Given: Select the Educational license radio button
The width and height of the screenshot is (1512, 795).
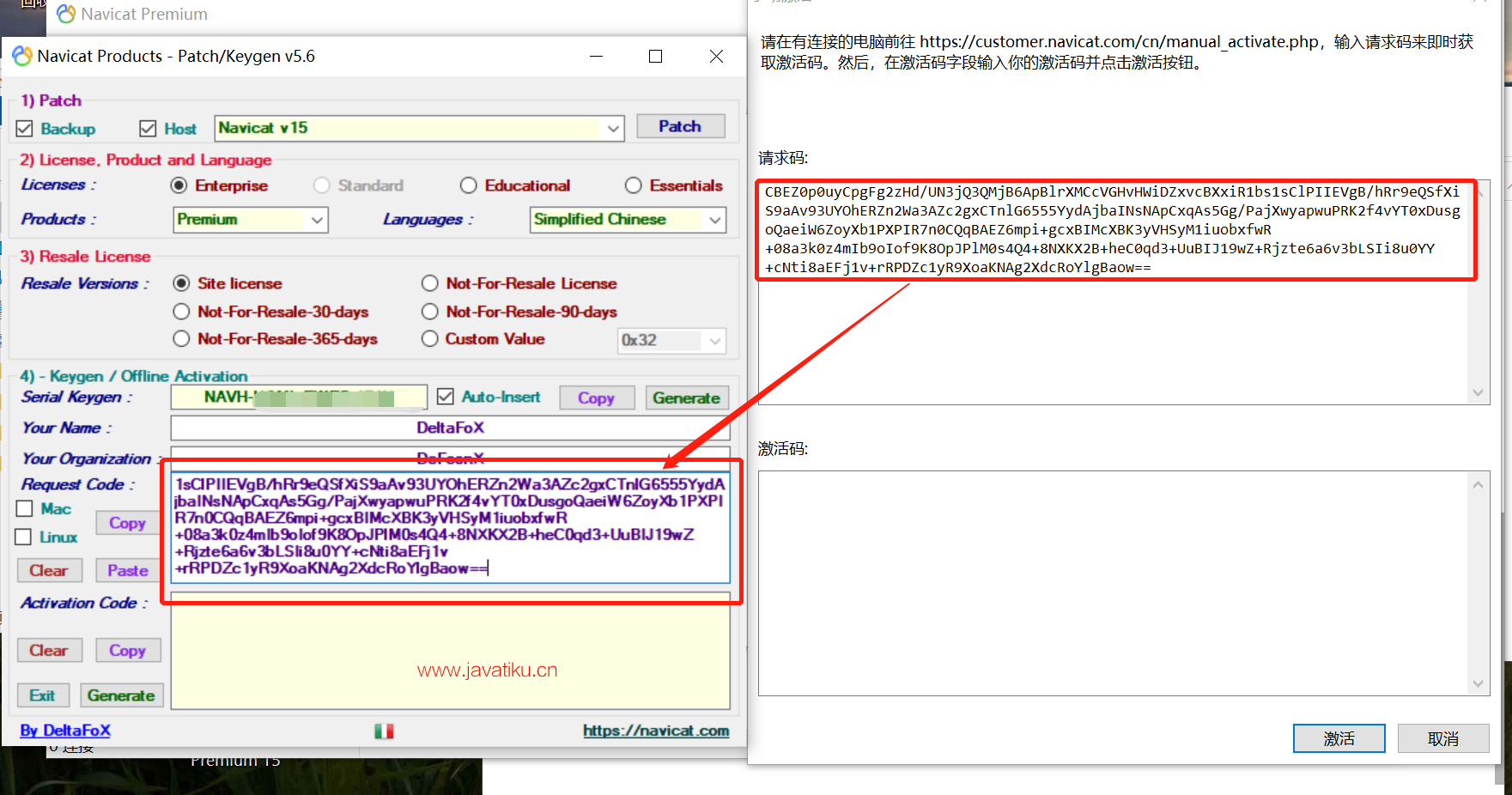Looking at the screenshot, I should 469,185.
